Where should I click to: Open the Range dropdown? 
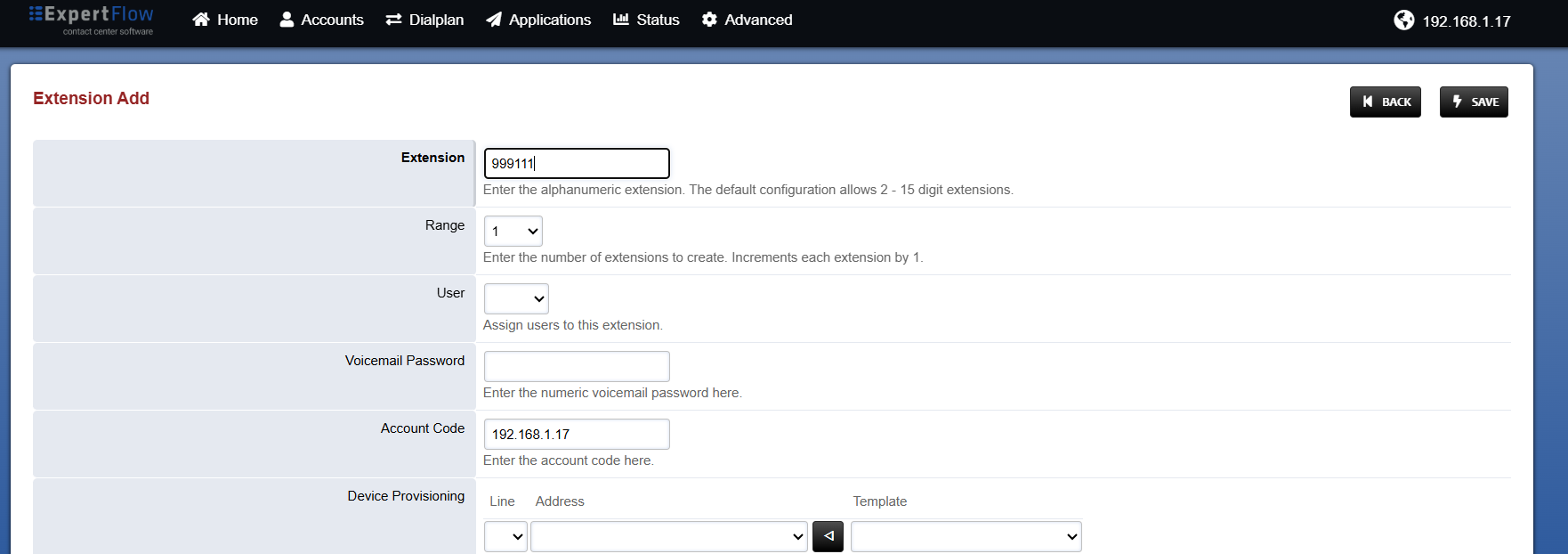click(513, 231)
